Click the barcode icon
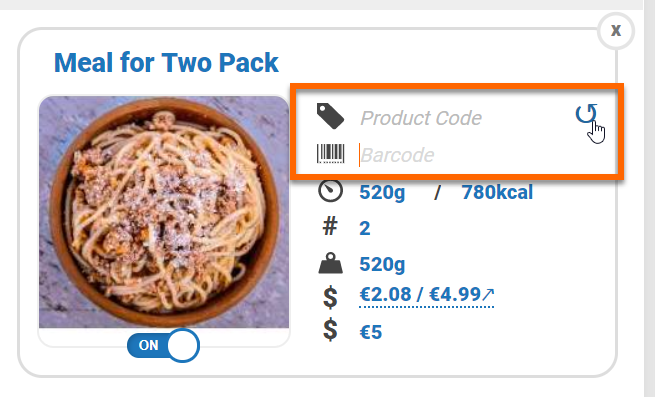The image size is (655, 397). 330,153
